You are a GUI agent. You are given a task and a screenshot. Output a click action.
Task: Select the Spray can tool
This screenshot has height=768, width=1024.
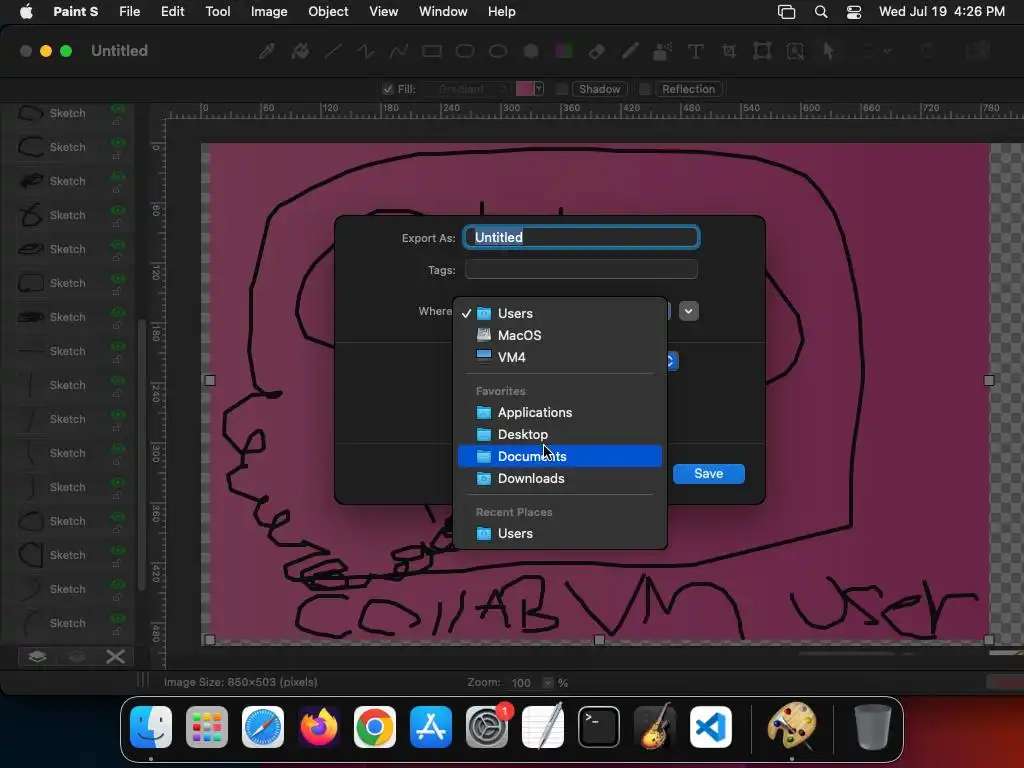tap(663, 51)
